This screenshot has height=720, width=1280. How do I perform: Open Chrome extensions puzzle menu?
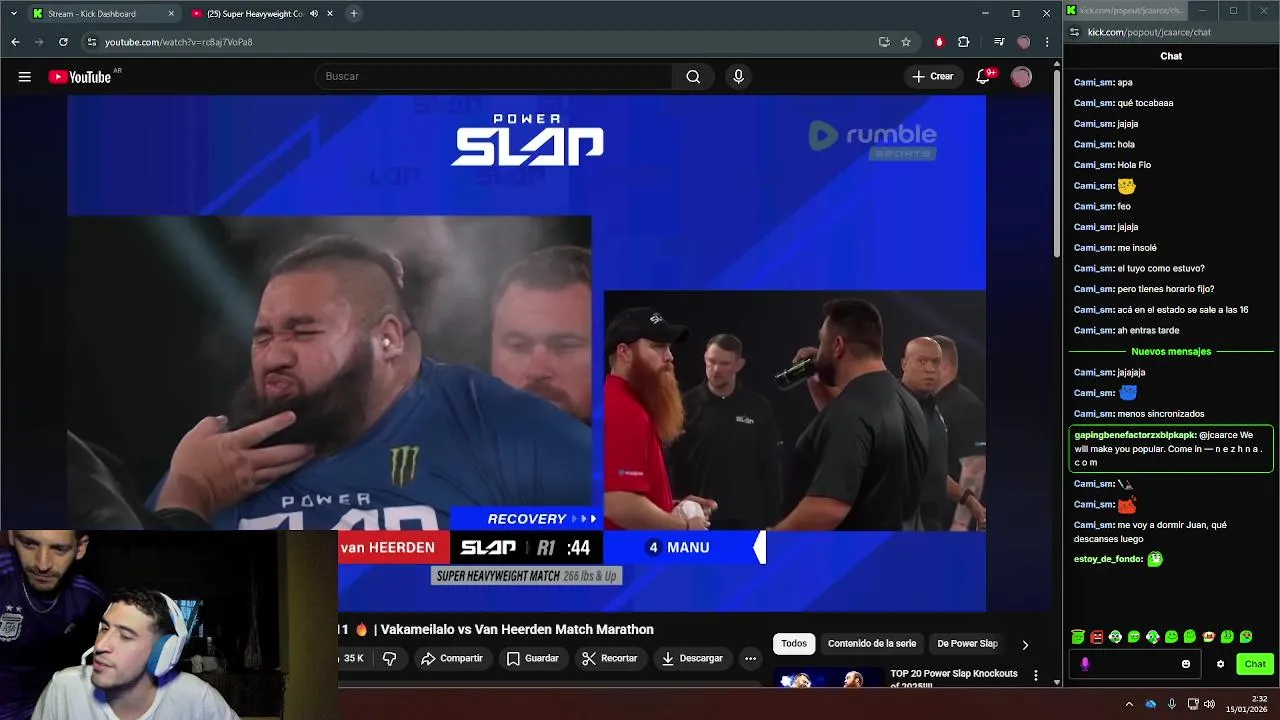(964, 42)
